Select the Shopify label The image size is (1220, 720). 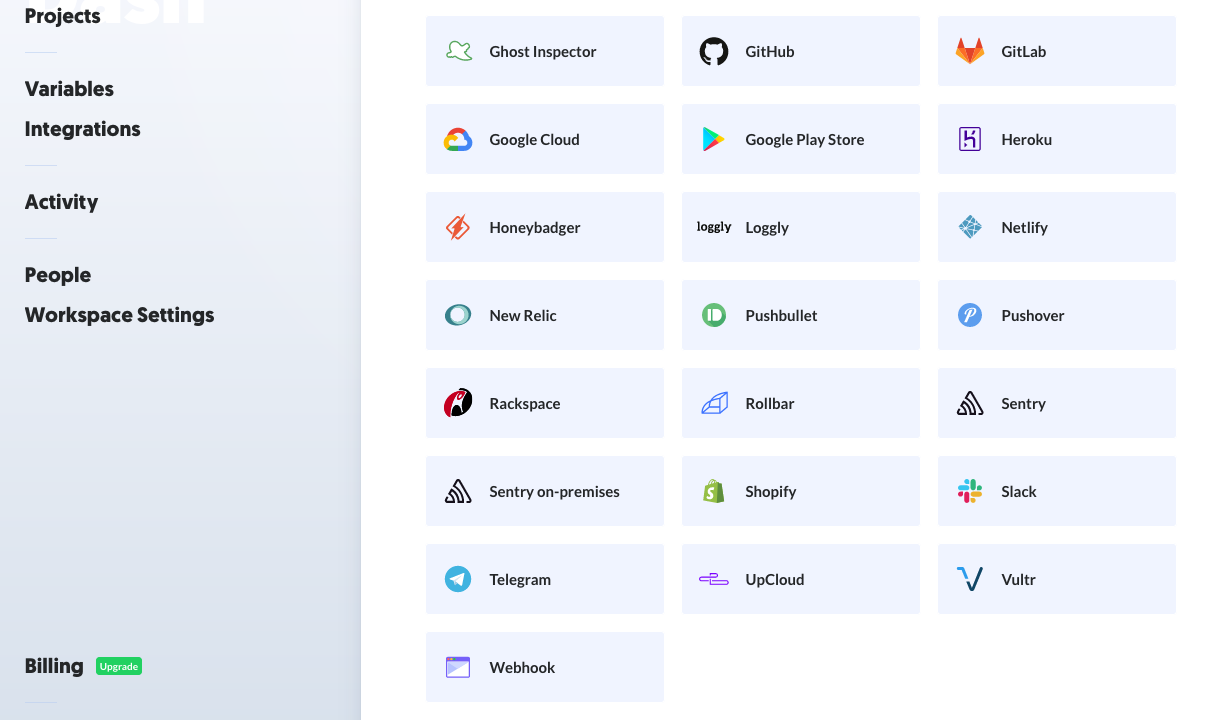[x=771, y=492]
